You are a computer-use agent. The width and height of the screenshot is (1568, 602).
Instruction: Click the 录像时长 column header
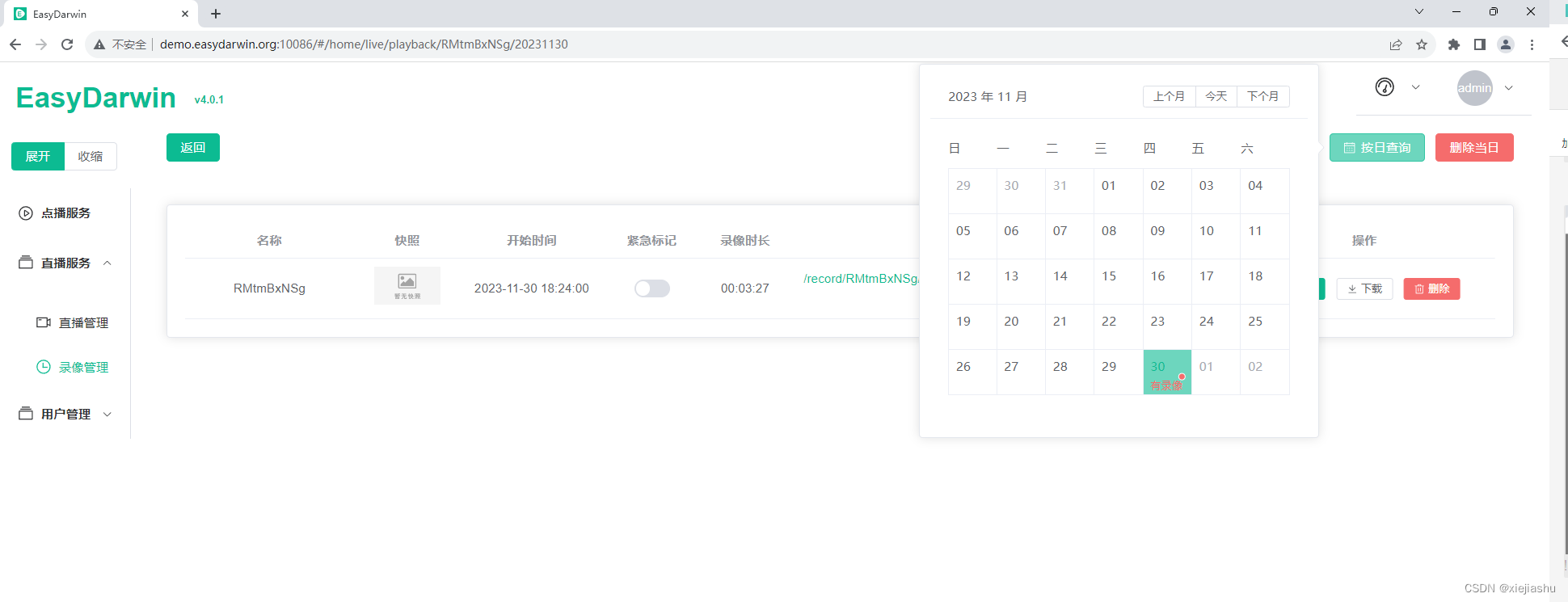[x=745, y=241]
